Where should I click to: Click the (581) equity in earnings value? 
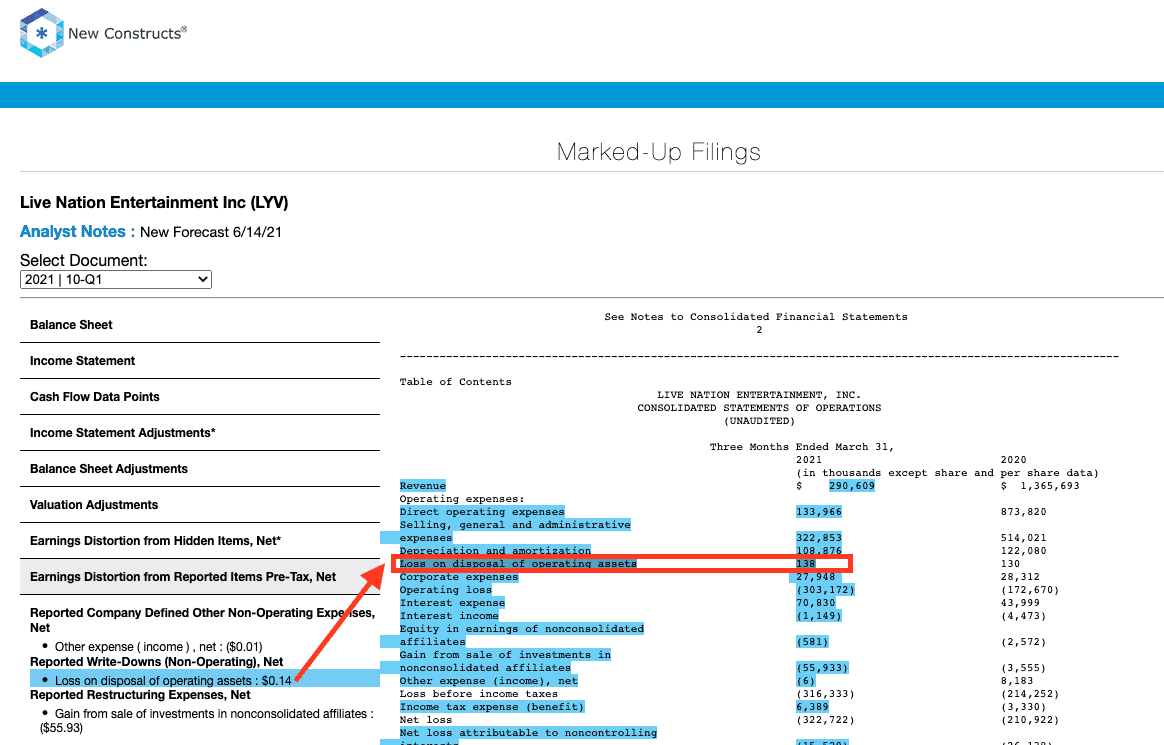(x=812, y=642)
